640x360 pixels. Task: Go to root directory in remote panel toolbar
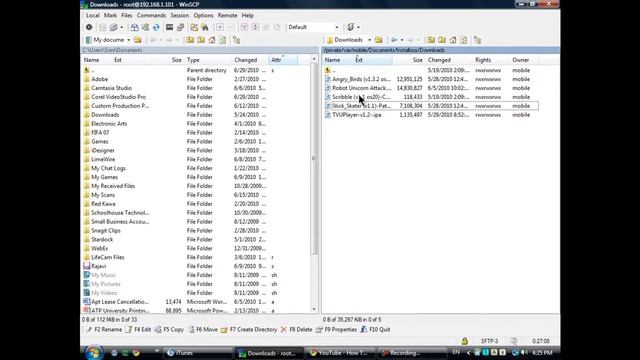(442, 40)
